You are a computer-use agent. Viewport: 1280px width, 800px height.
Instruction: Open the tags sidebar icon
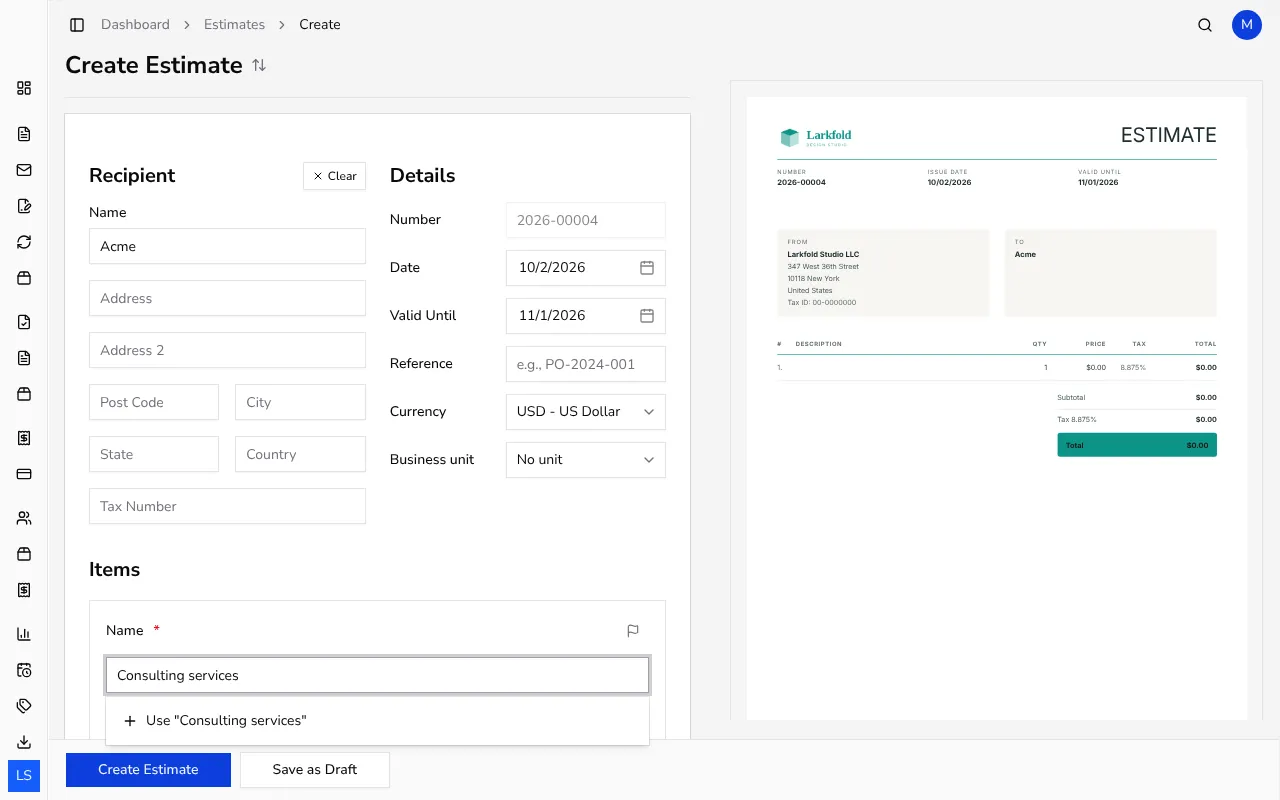click(x=24, y=706)
